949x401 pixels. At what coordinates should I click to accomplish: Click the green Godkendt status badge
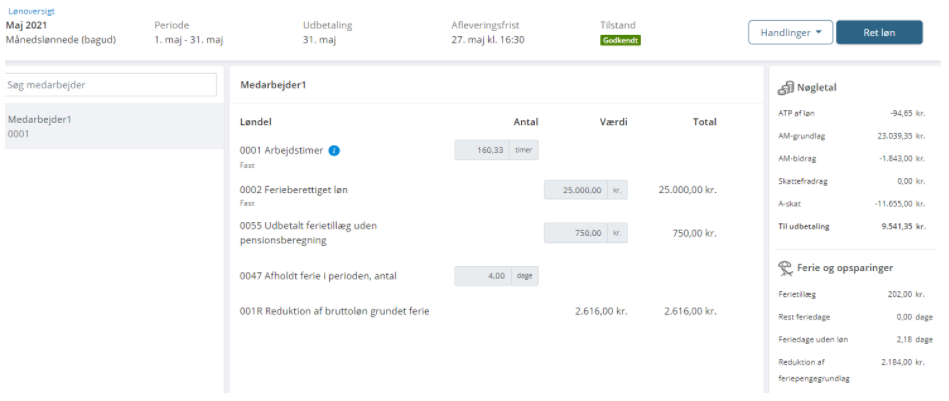pos(620,41)
